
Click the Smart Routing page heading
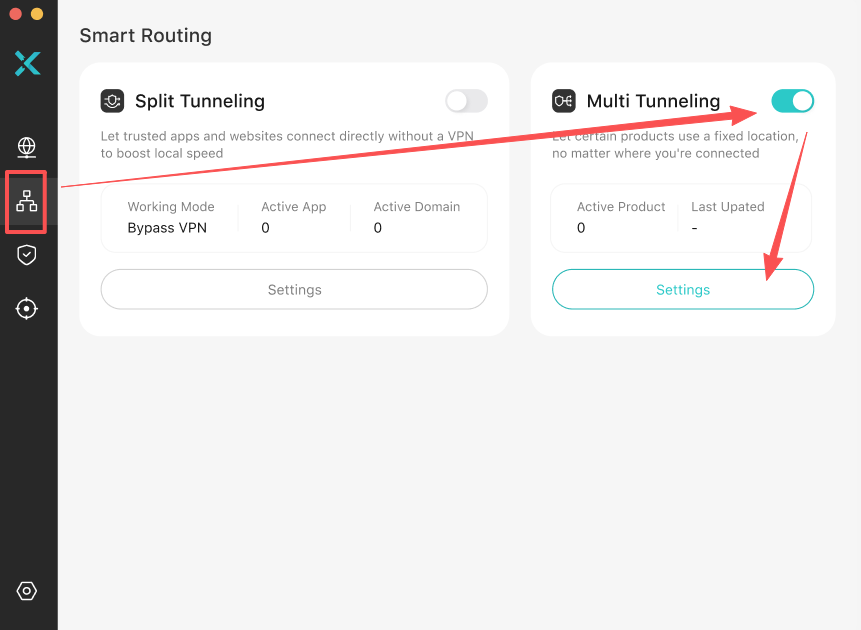[x=145, y=35]
